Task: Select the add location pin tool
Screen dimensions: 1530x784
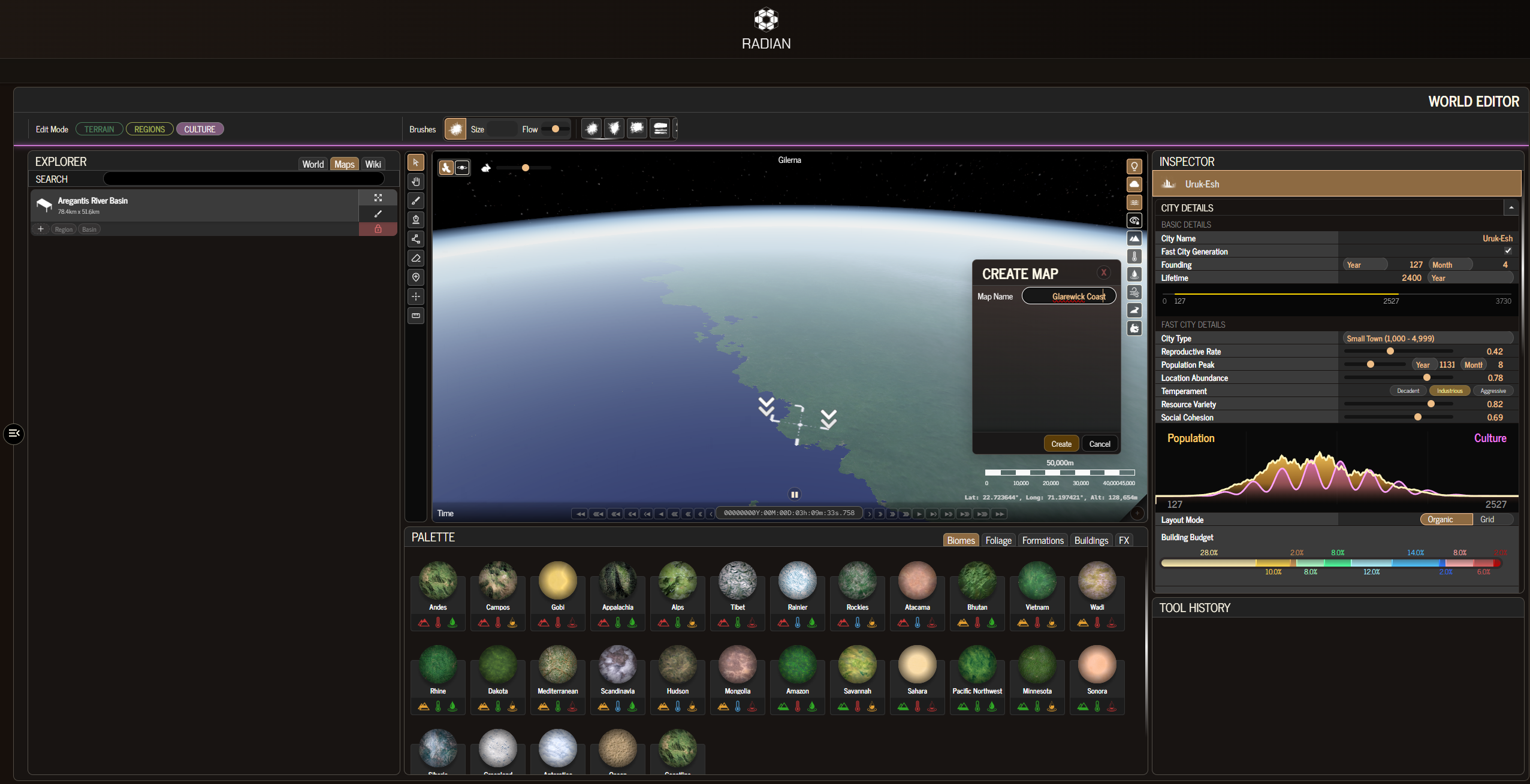Action: click(416, 277)
